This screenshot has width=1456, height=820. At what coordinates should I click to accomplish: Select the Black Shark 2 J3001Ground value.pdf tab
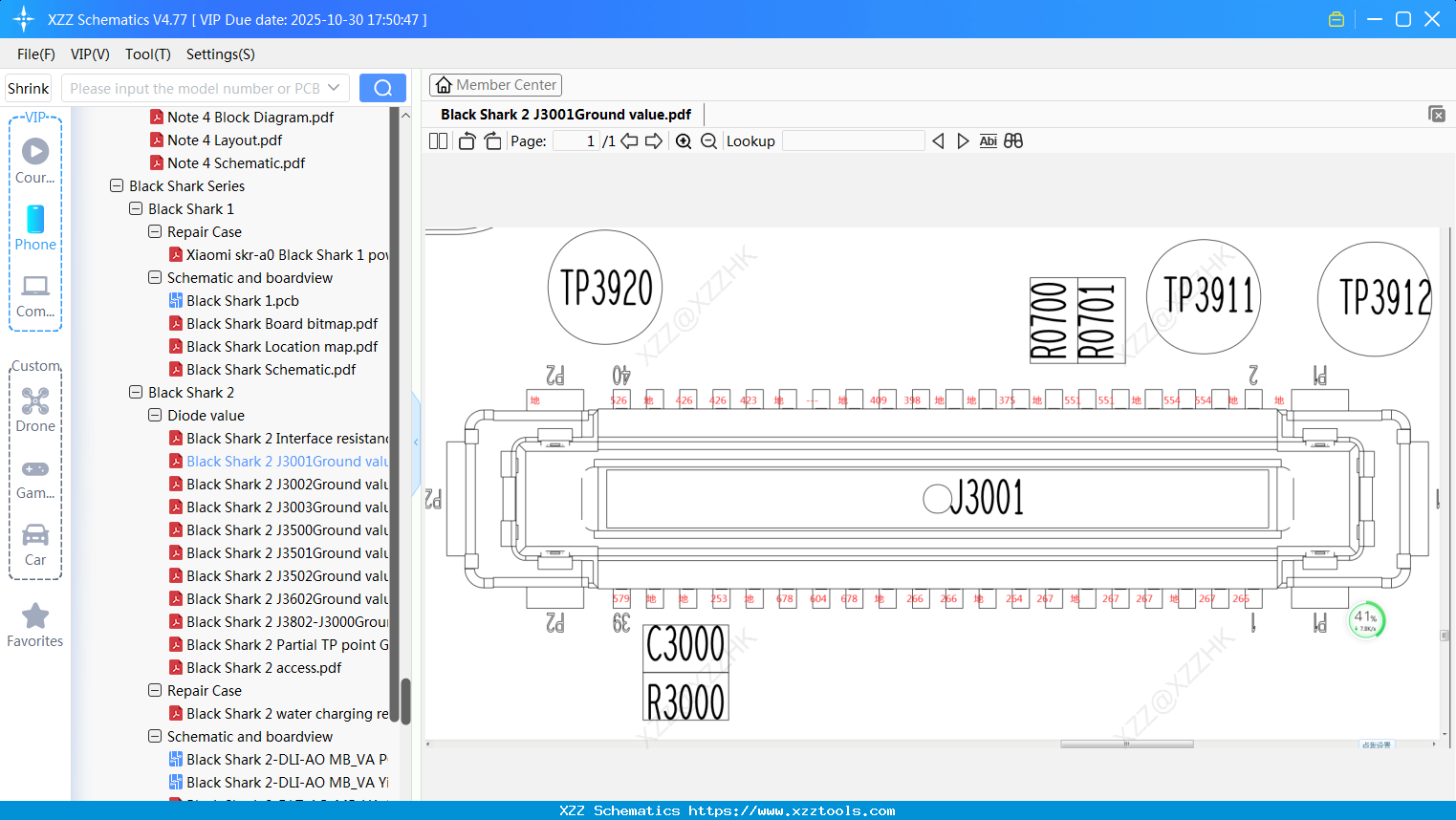566,115
